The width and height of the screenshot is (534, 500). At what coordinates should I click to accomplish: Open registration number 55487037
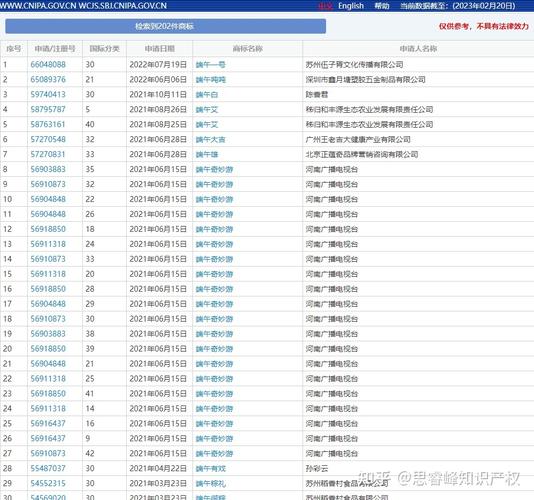(48, 468)
